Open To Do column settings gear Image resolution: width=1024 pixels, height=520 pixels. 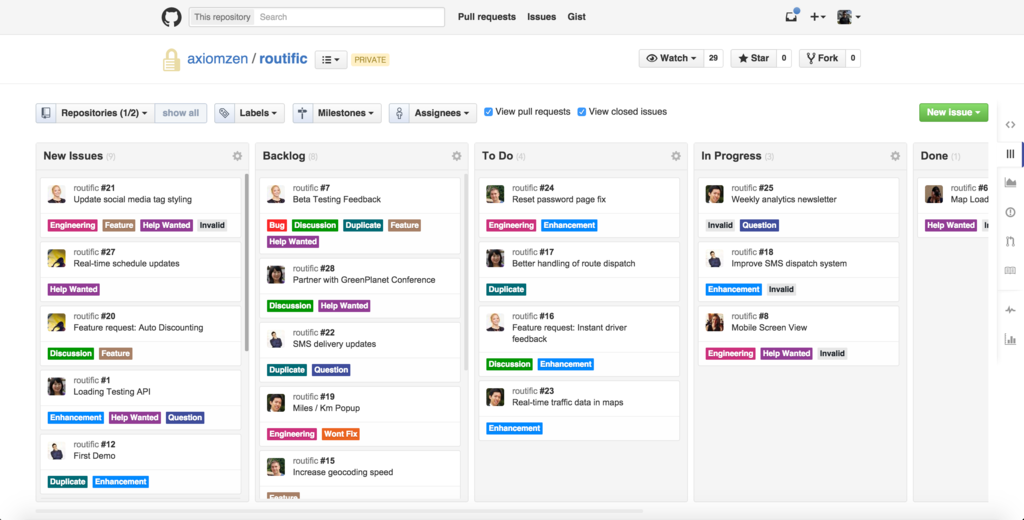[676, 156]
